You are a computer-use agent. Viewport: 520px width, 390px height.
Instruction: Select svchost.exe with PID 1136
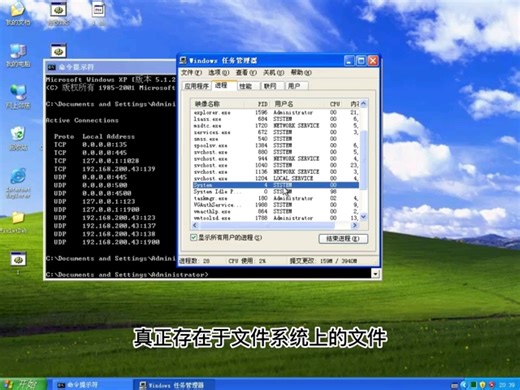coord(276,172)
